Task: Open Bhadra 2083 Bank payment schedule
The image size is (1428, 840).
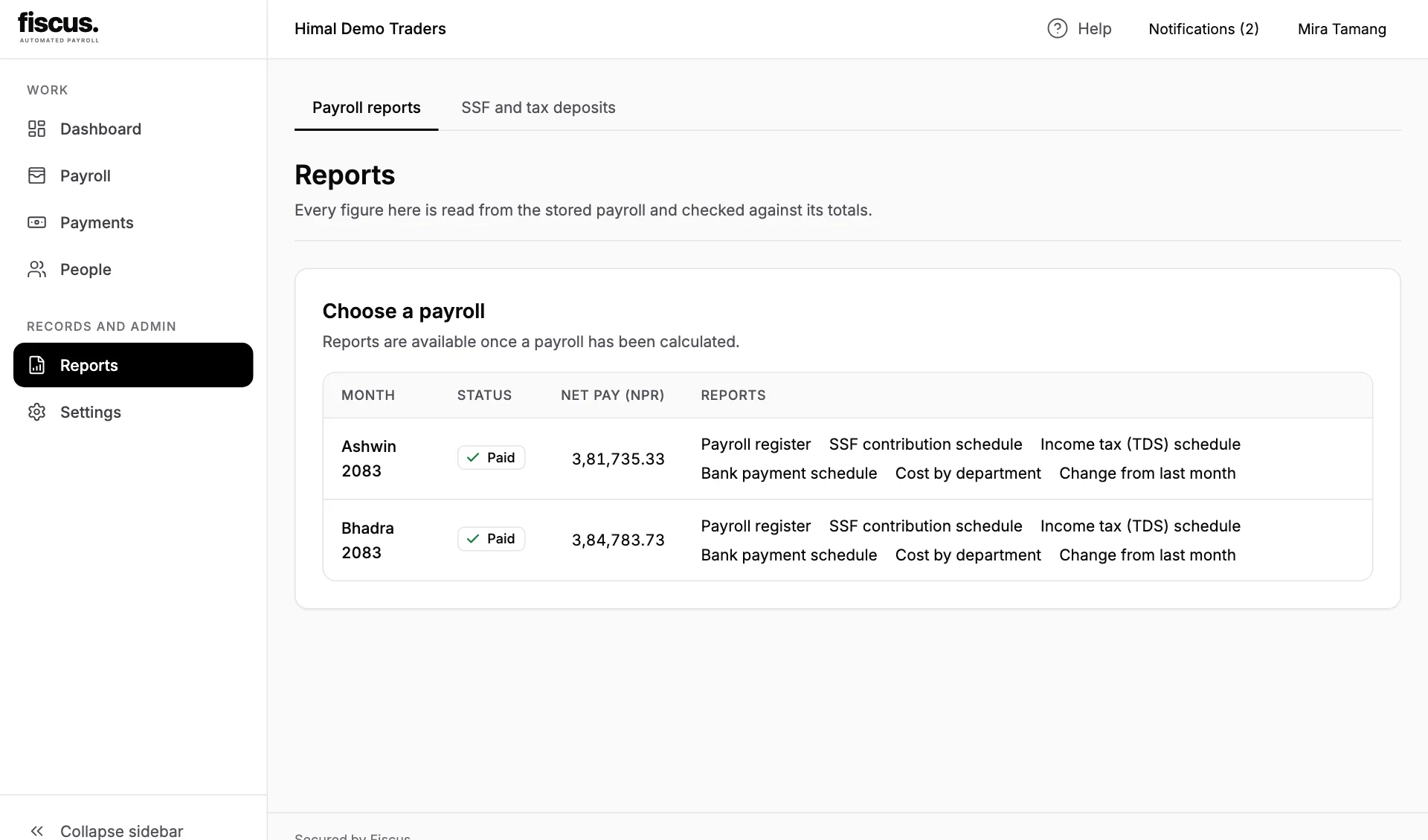Action: (x=789, y=555)
